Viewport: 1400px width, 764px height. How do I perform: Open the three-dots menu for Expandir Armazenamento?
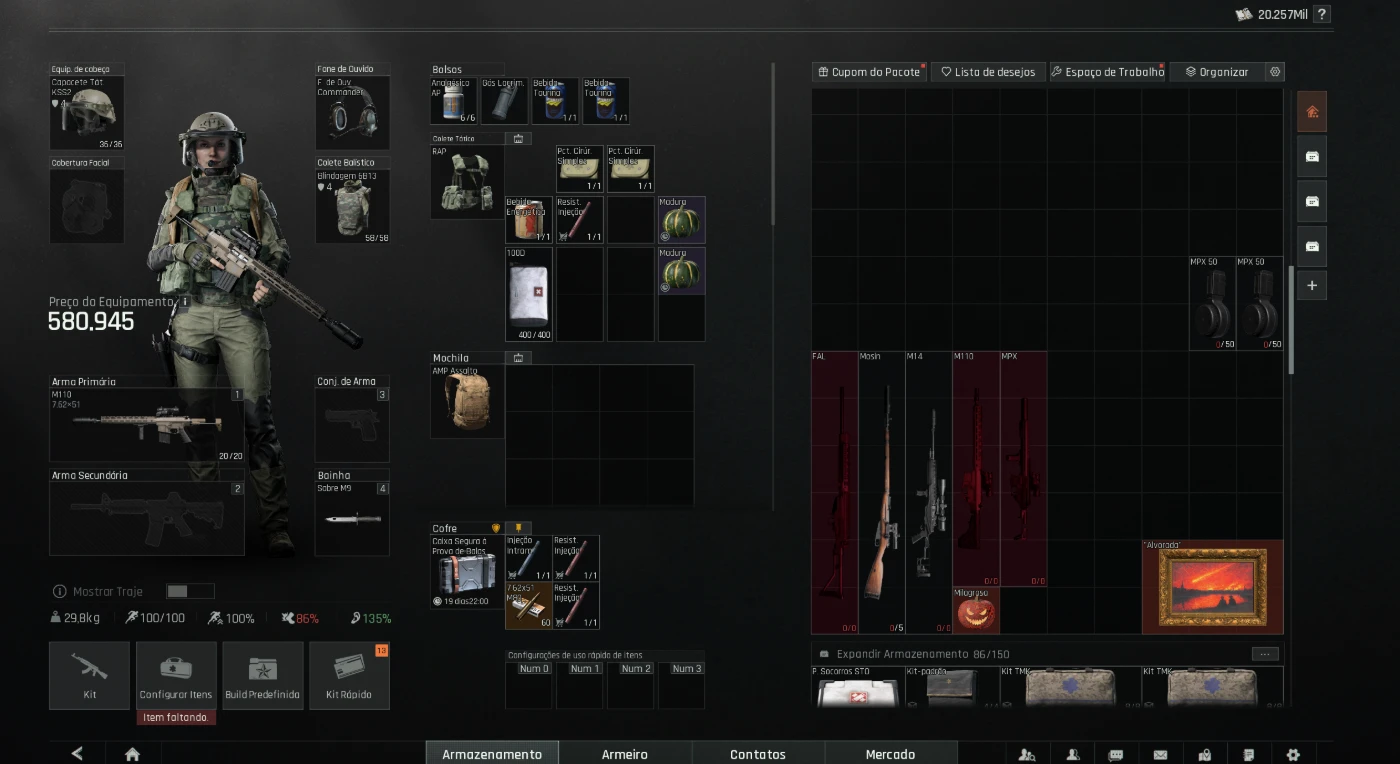tap(1265, 654)
